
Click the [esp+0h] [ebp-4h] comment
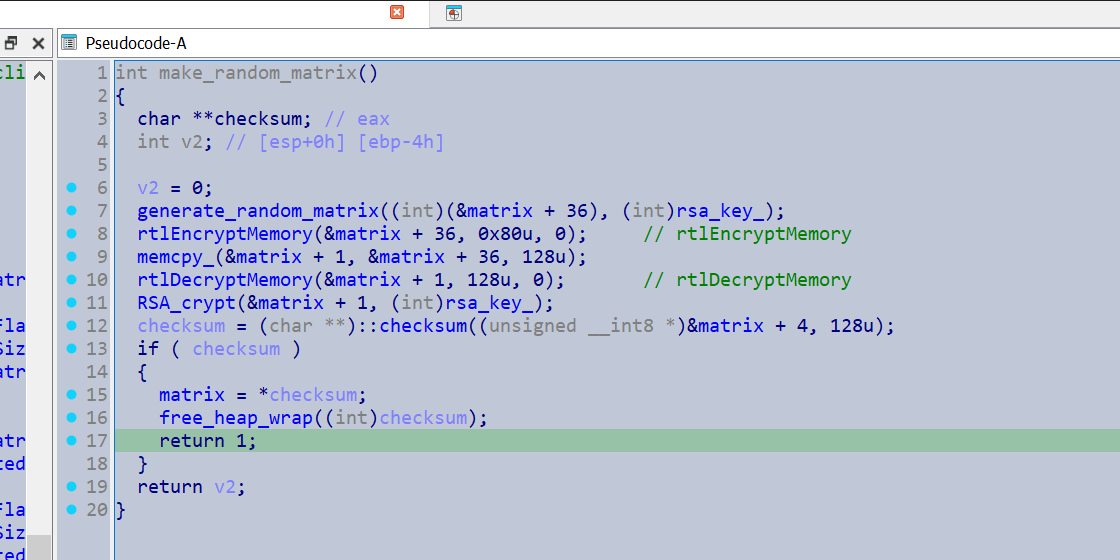[x=334, y=141]
